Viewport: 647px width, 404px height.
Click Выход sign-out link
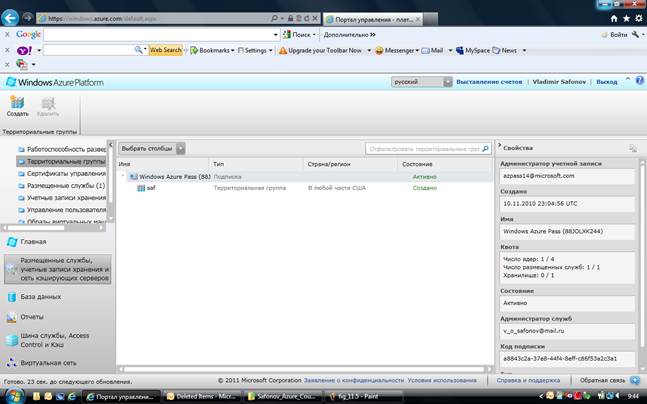coord(607,82)
